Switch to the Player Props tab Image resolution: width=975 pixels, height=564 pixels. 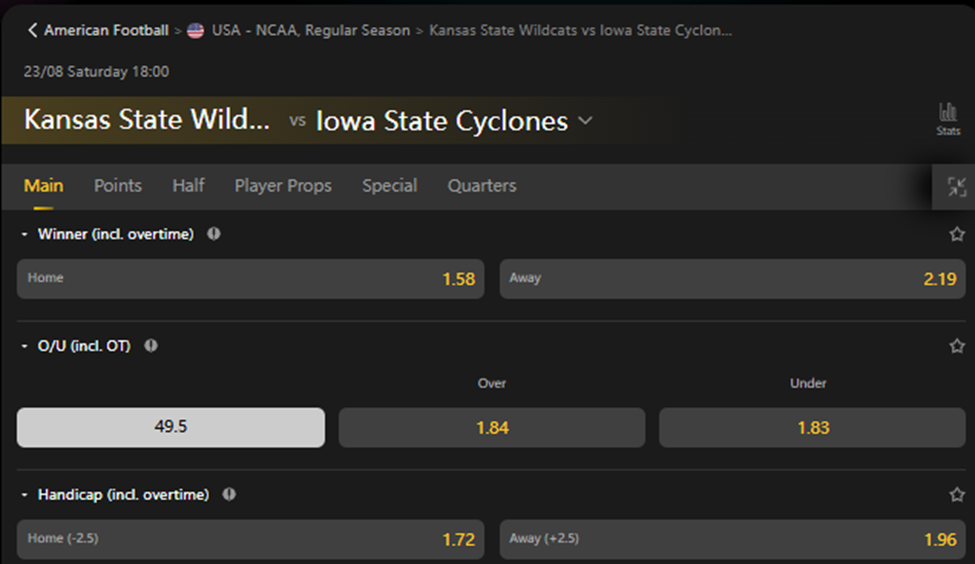(x=283, y=185)
